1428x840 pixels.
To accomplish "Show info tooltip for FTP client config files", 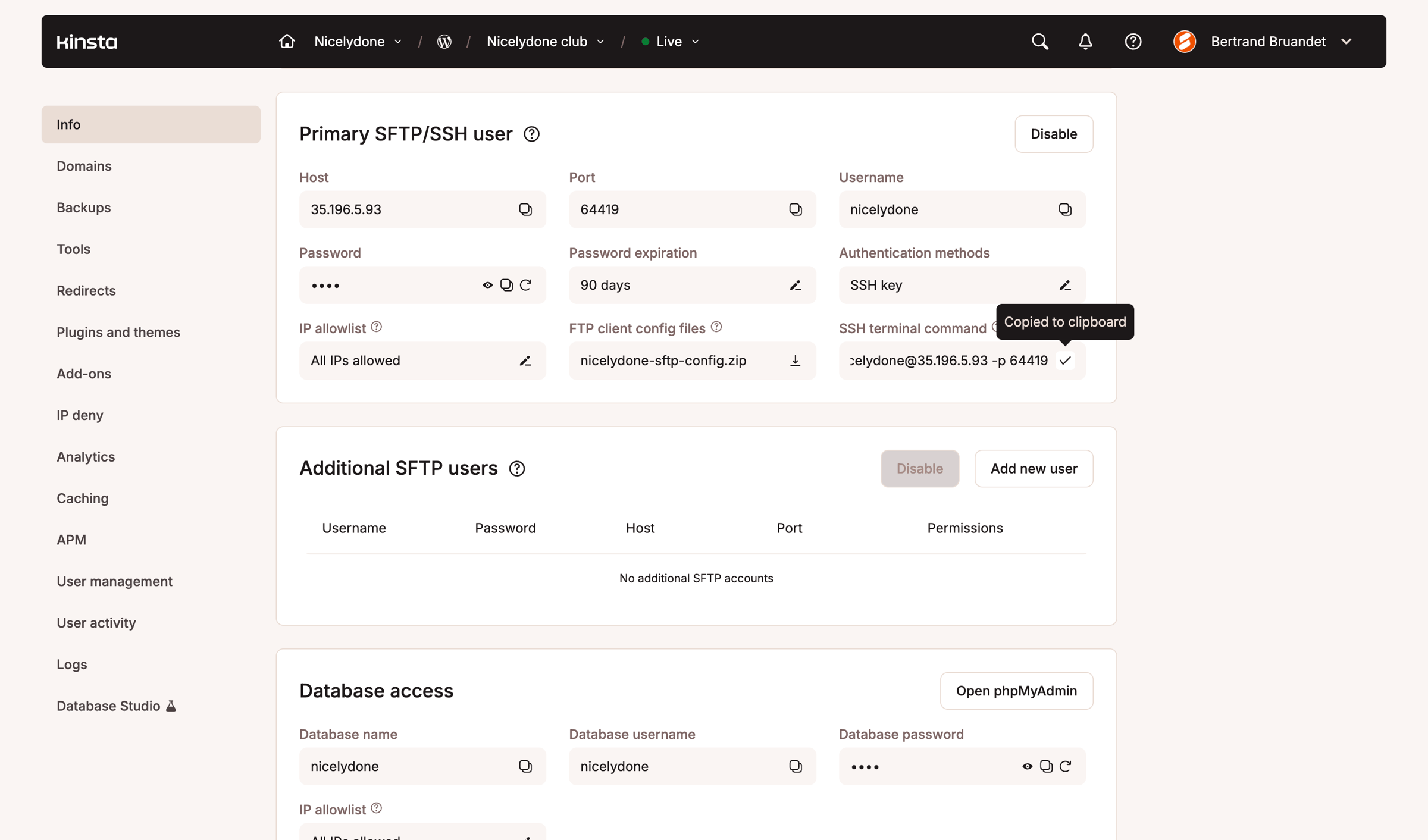I will point(716,327).
